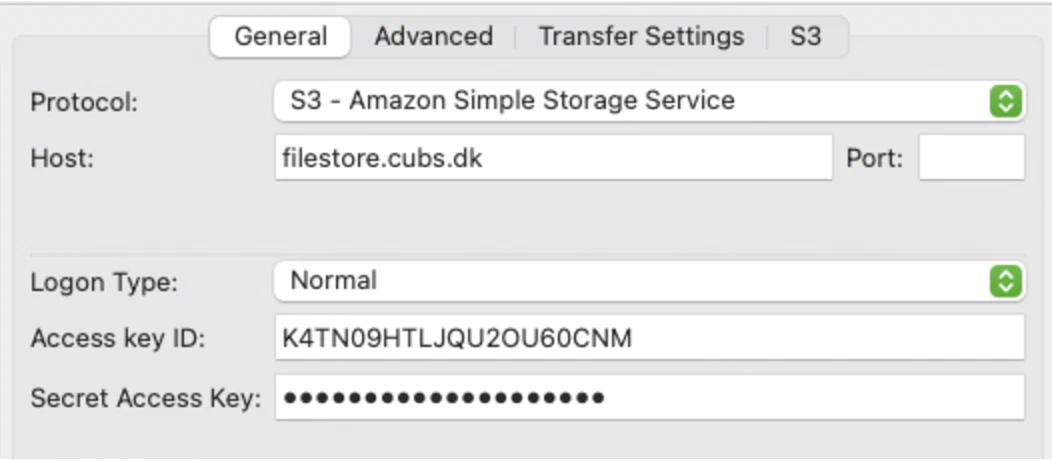The height and width of the screenshot is (462, 1052).
Task: Click the 'Port:' label
Action: 875,159
